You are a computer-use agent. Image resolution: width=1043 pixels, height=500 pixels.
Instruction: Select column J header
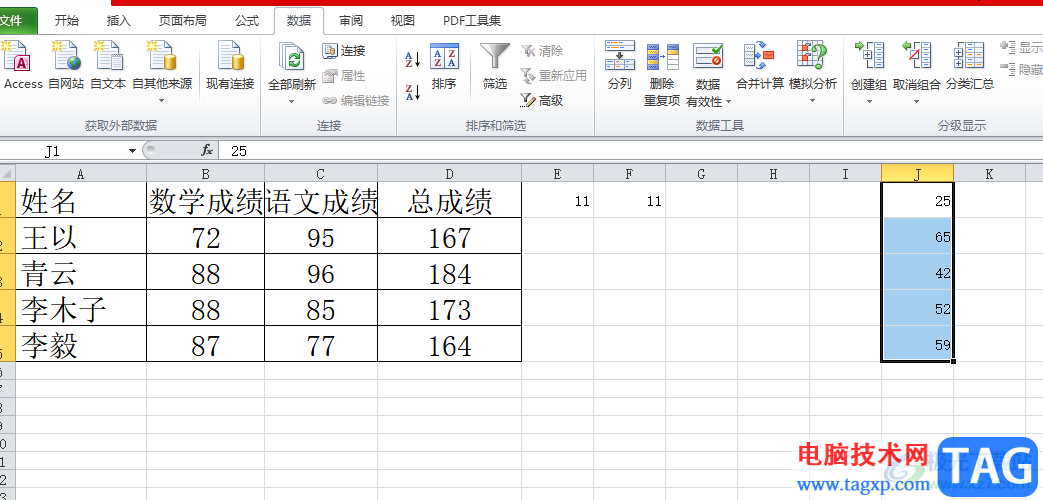coord(917,174)
